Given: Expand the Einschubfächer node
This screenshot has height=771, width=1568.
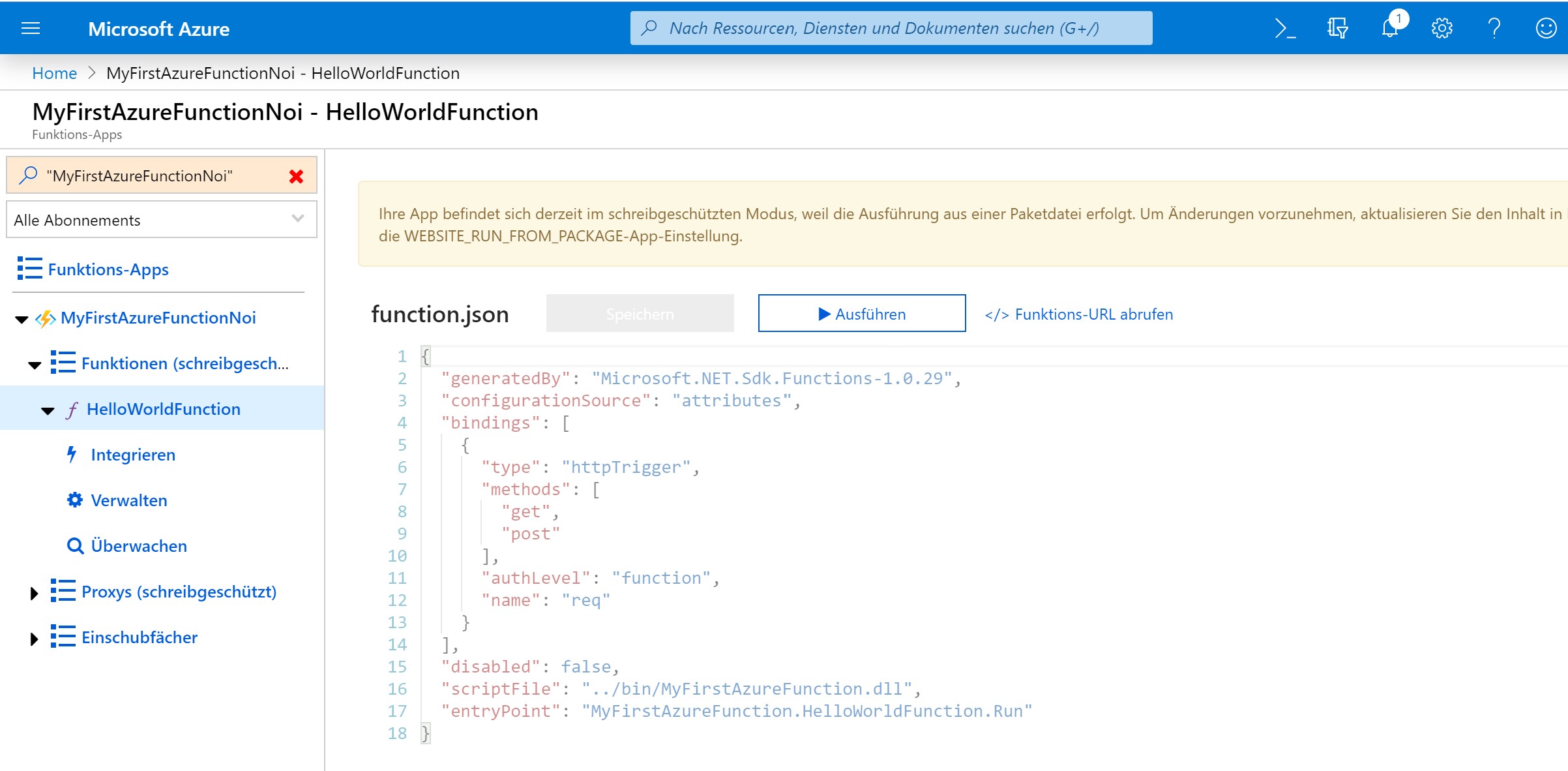Looking at the screenshot, I should pyautogui.click(x=35, y=639).
